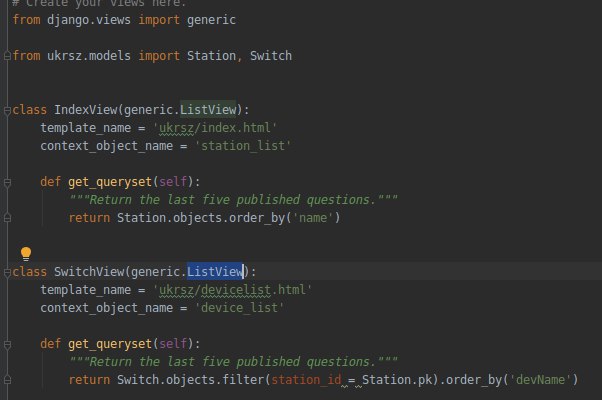Click the 'name' order_by string
The image size is (602, 400).
[313, 218]
